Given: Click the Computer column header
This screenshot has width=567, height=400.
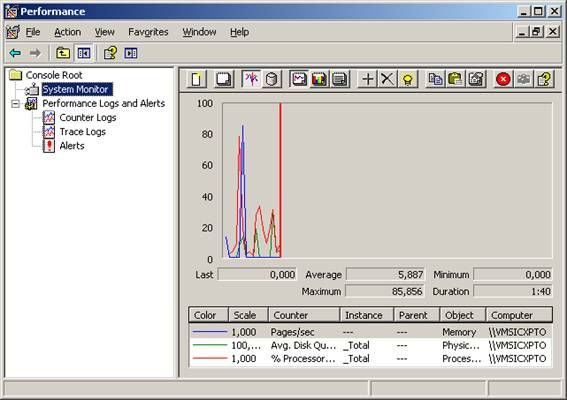Looking at the screenshot, I should coord(519,315).
